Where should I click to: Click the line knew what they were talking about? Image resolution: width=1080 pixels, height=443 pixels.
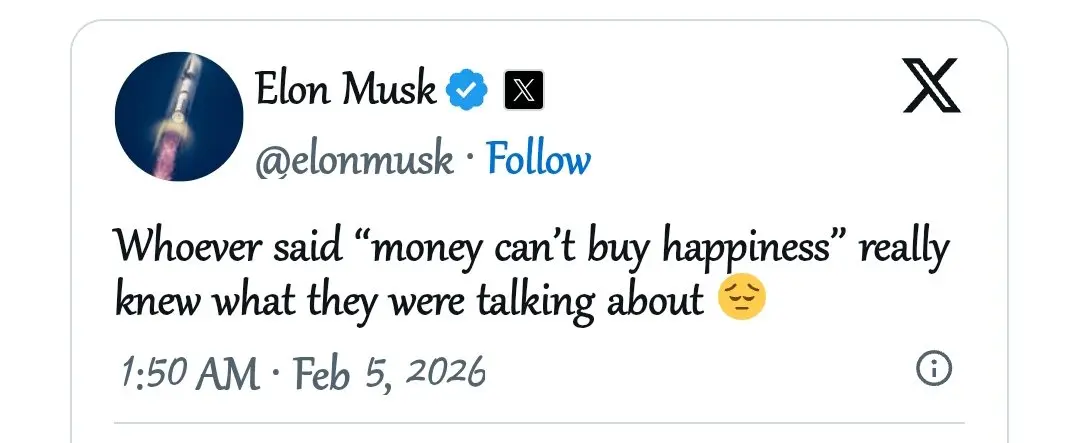pos(410,300)
